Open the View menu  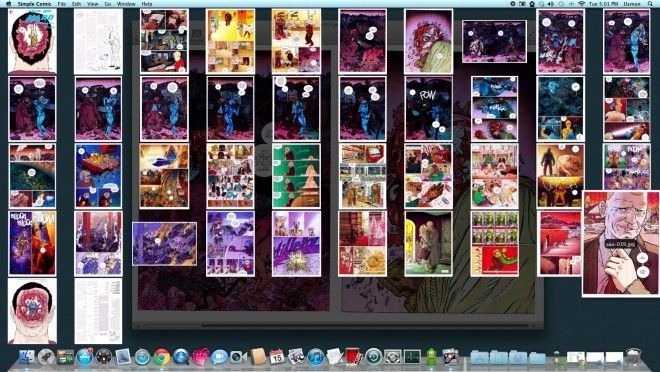(93, 4)
